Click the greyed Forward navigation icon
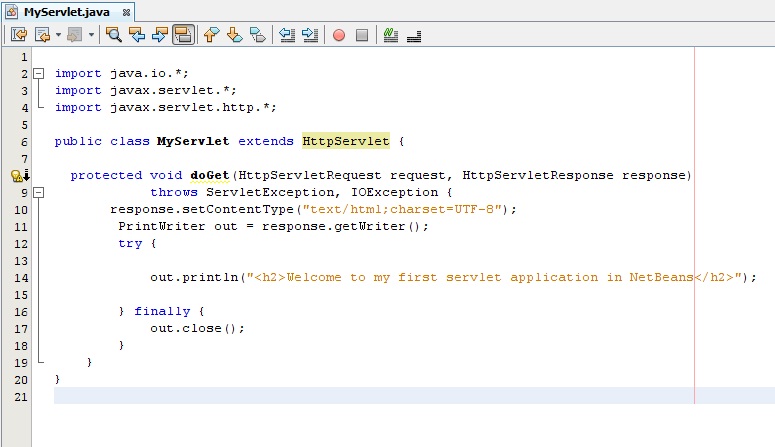775x447 pixels. (x=75, y=35)
